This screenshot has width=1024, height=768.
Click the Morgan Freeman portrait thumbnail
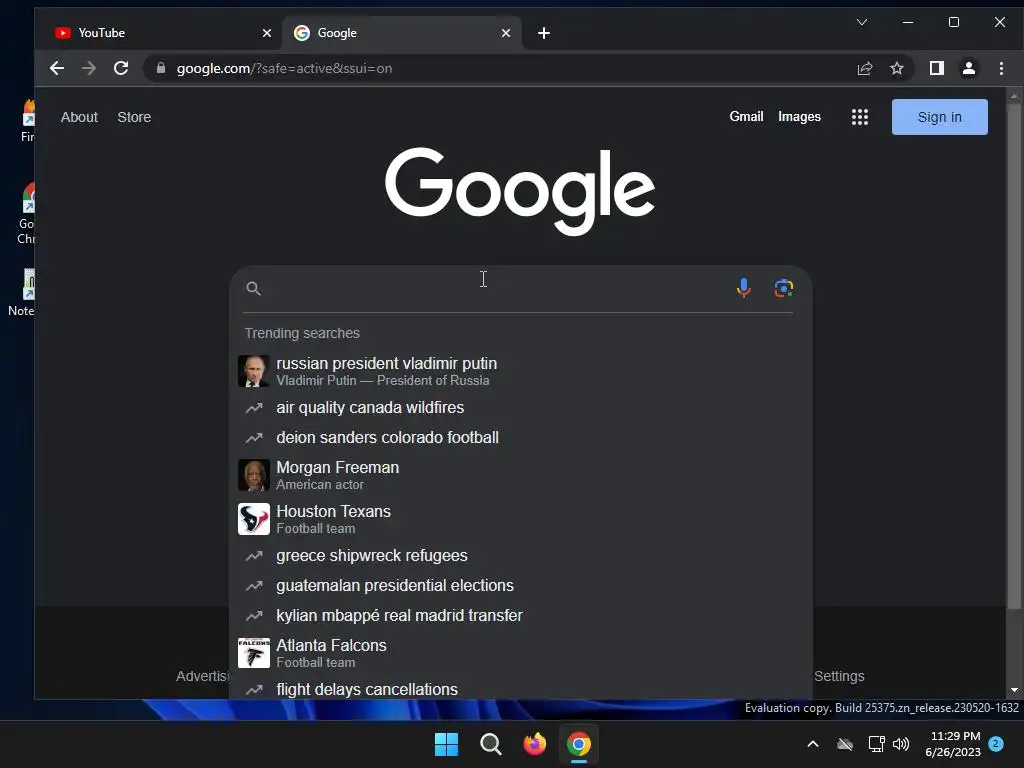tap(253, 475)
